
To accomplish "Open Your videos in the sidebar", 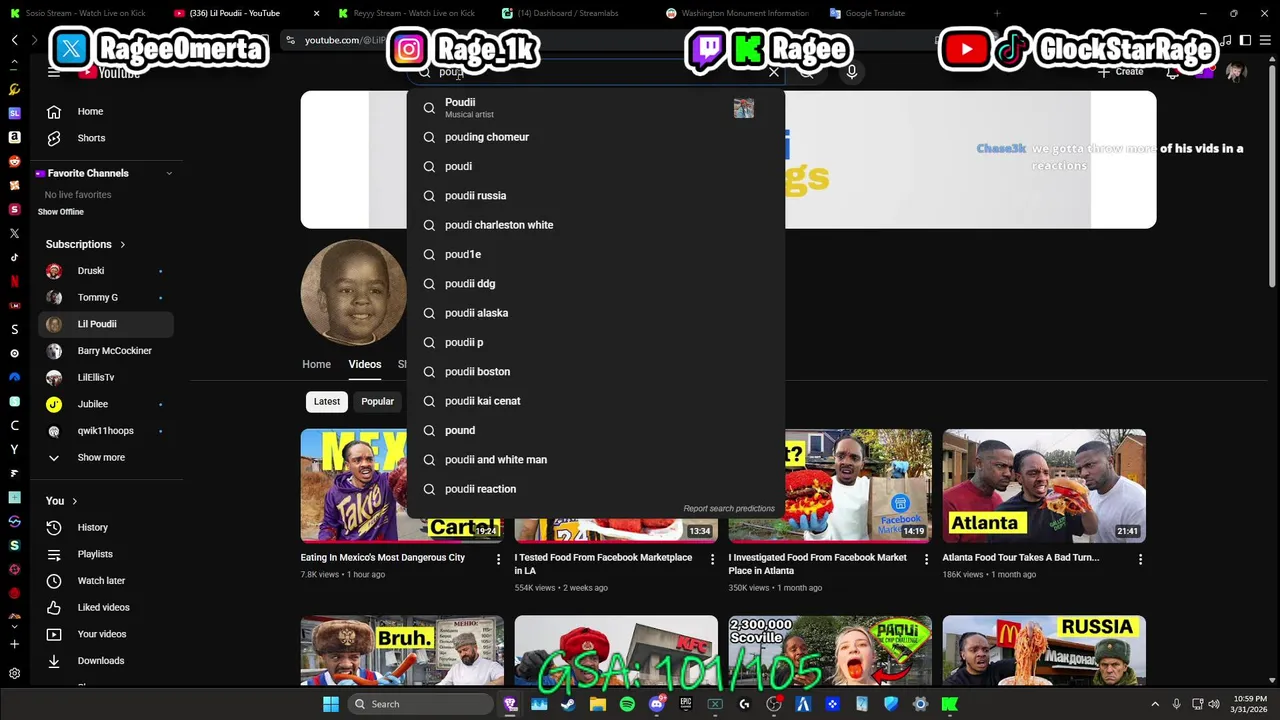I will point(105,634).
